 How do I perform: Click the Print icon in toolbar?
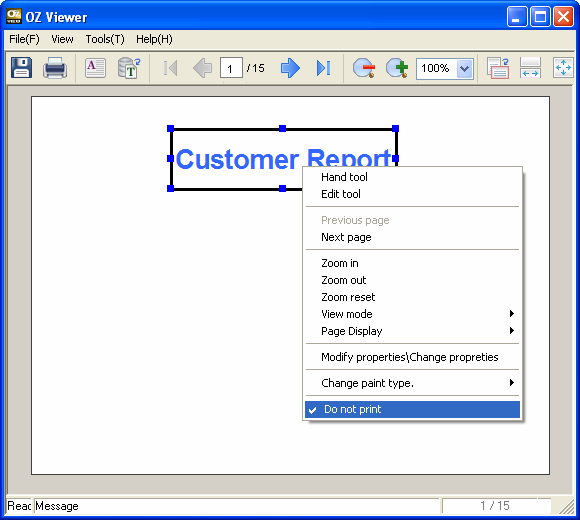55,67
